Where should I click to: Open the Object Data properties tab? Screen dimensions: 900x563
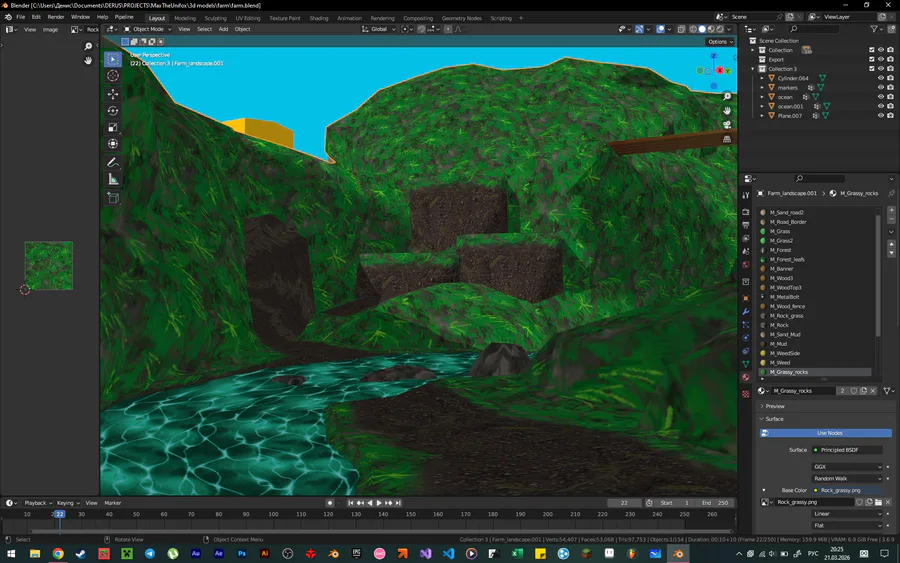[x=746, y=364]
